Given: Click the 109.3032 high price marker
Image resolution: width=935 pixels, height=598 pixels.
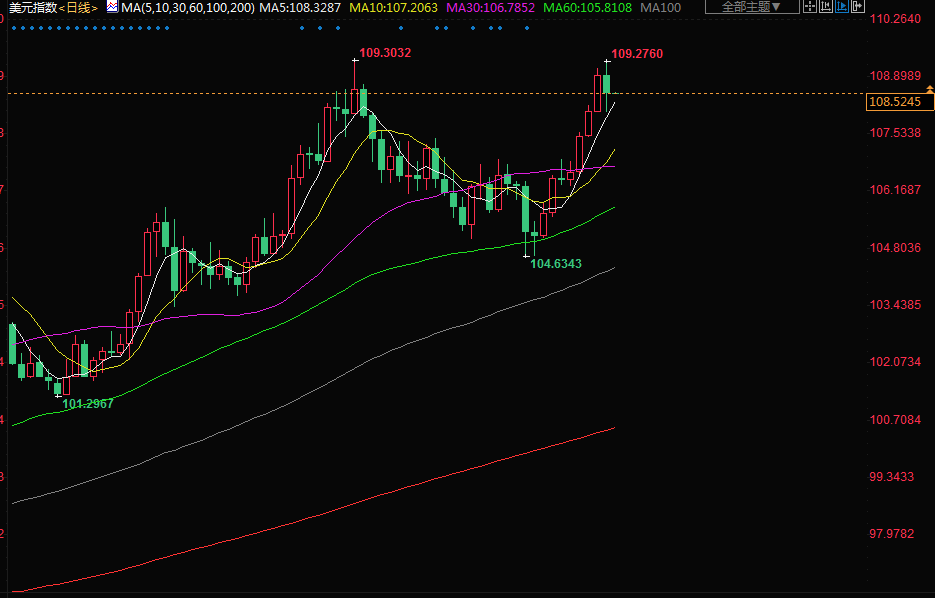Looking at the screenshot, I should [x=385, y=52].
